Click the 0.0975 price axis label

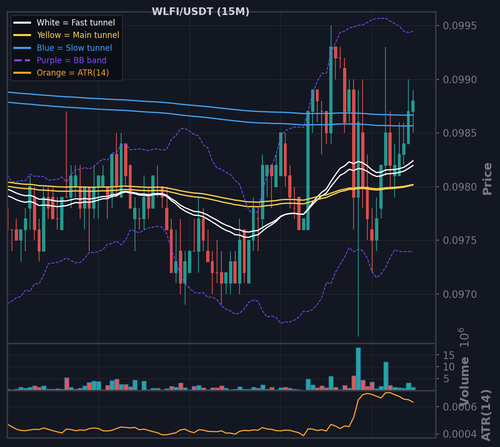(x=460, y=241)
